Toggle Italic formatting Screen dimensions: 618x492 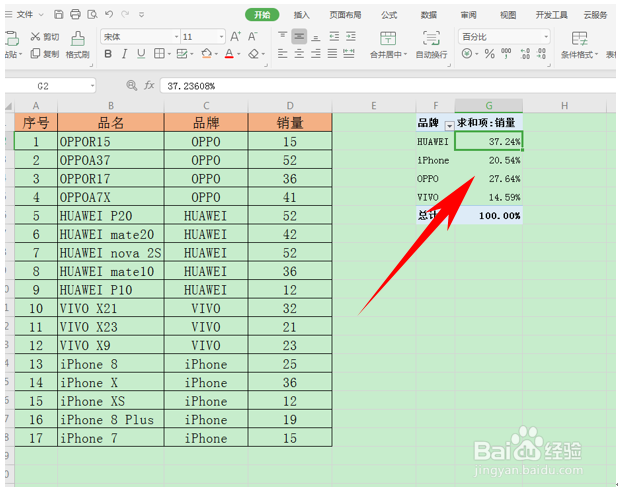click(x=124, y=54)
